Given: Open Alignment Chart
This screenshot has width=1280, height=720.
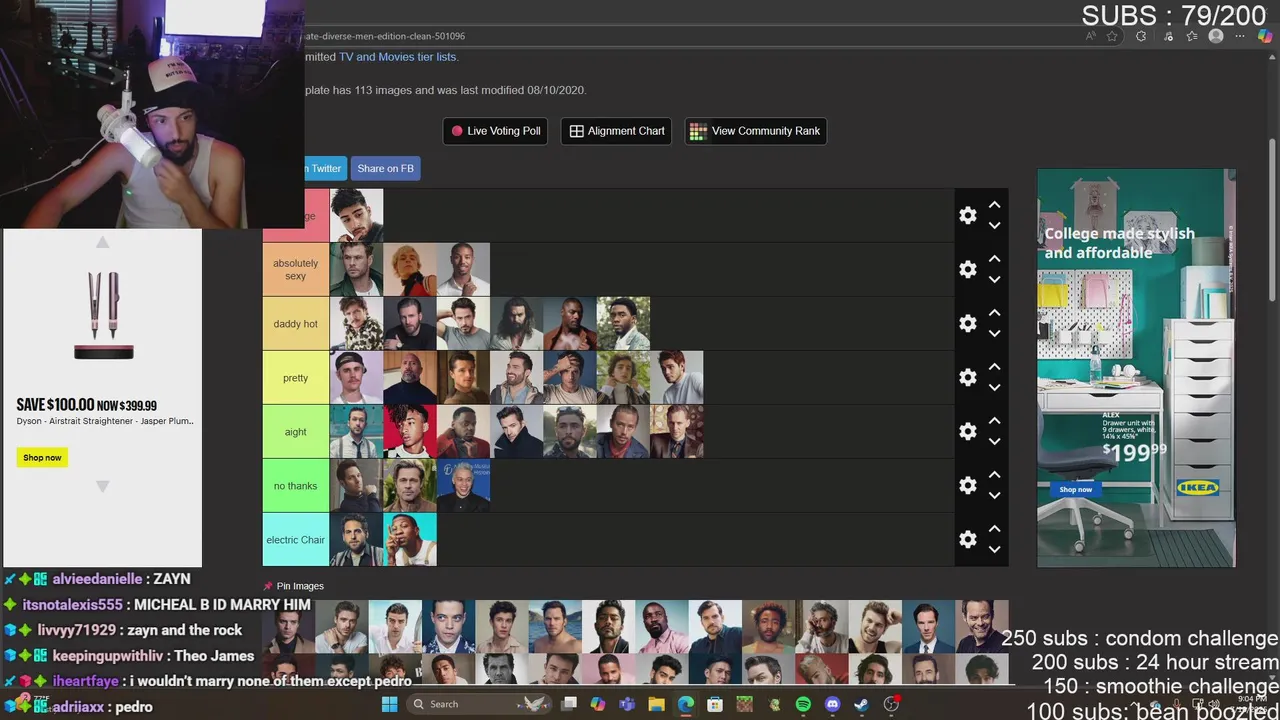Looking at the screenshot, I should (x=617, y=131).
